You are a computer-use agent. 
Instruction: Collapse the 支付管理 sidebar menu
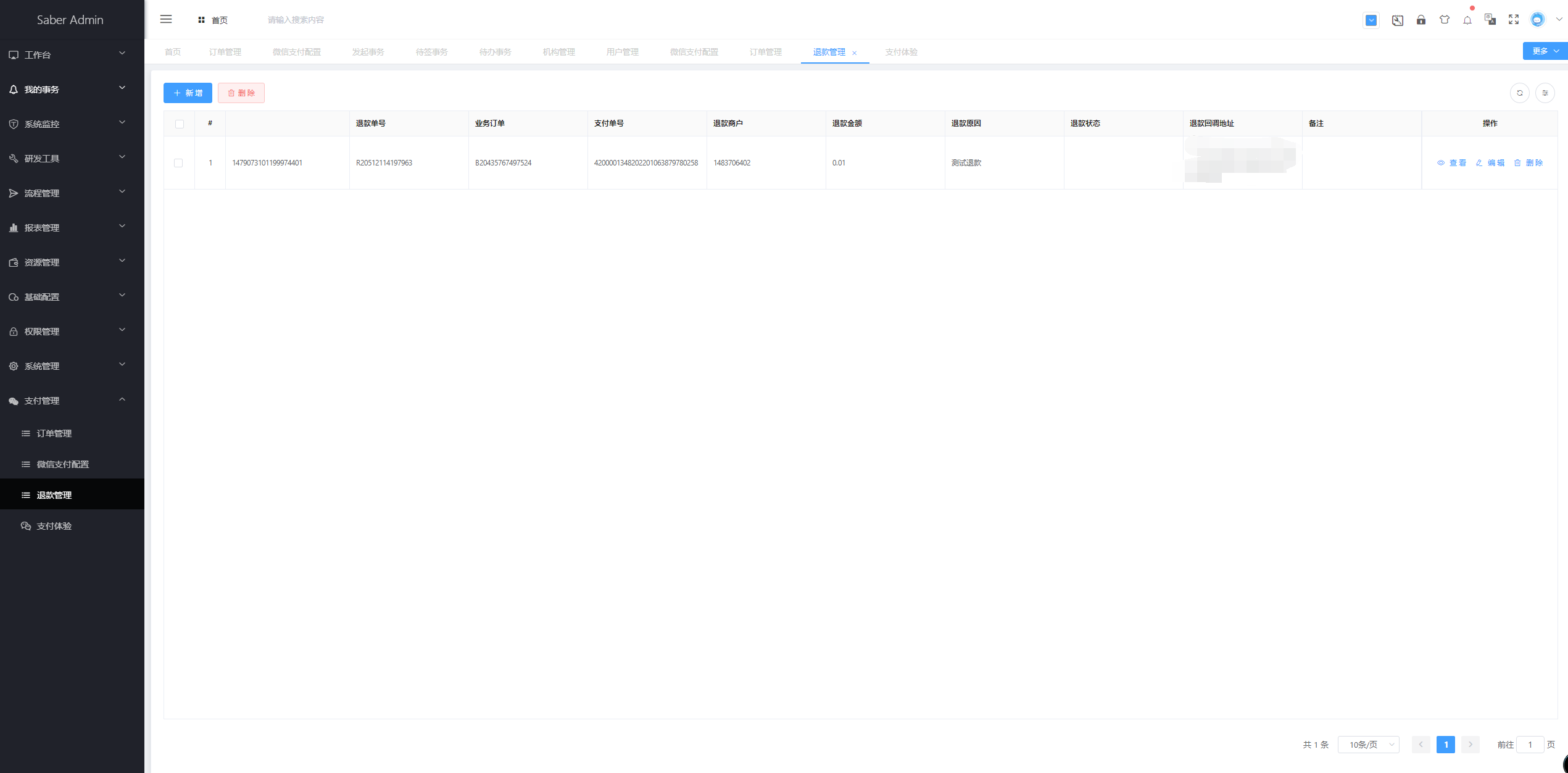tap(72, 401)
